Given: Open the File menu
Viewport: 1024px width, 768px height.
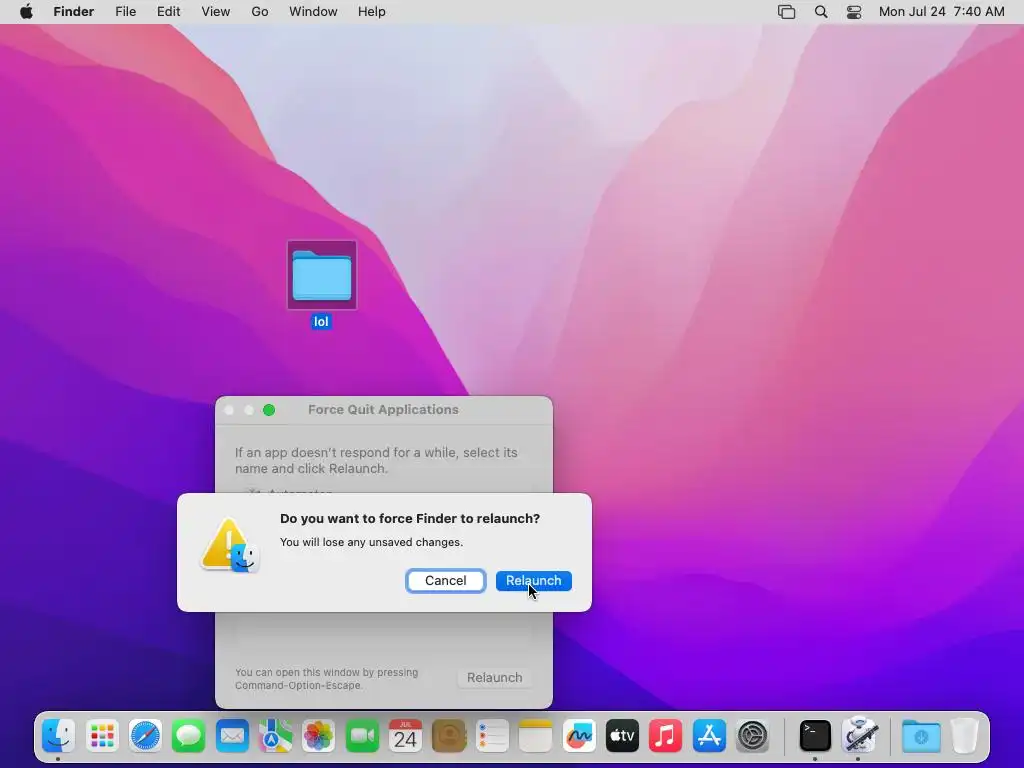Looking at the screenshot, I should (x=125, y=12).
